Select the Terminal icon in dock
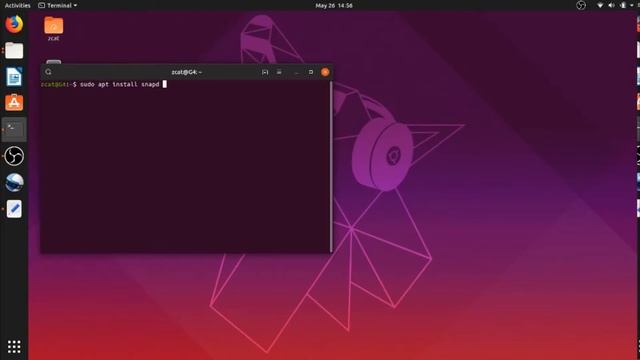This screenshot has height=360, width=640. pyautogui.click(x=14, y=129)
